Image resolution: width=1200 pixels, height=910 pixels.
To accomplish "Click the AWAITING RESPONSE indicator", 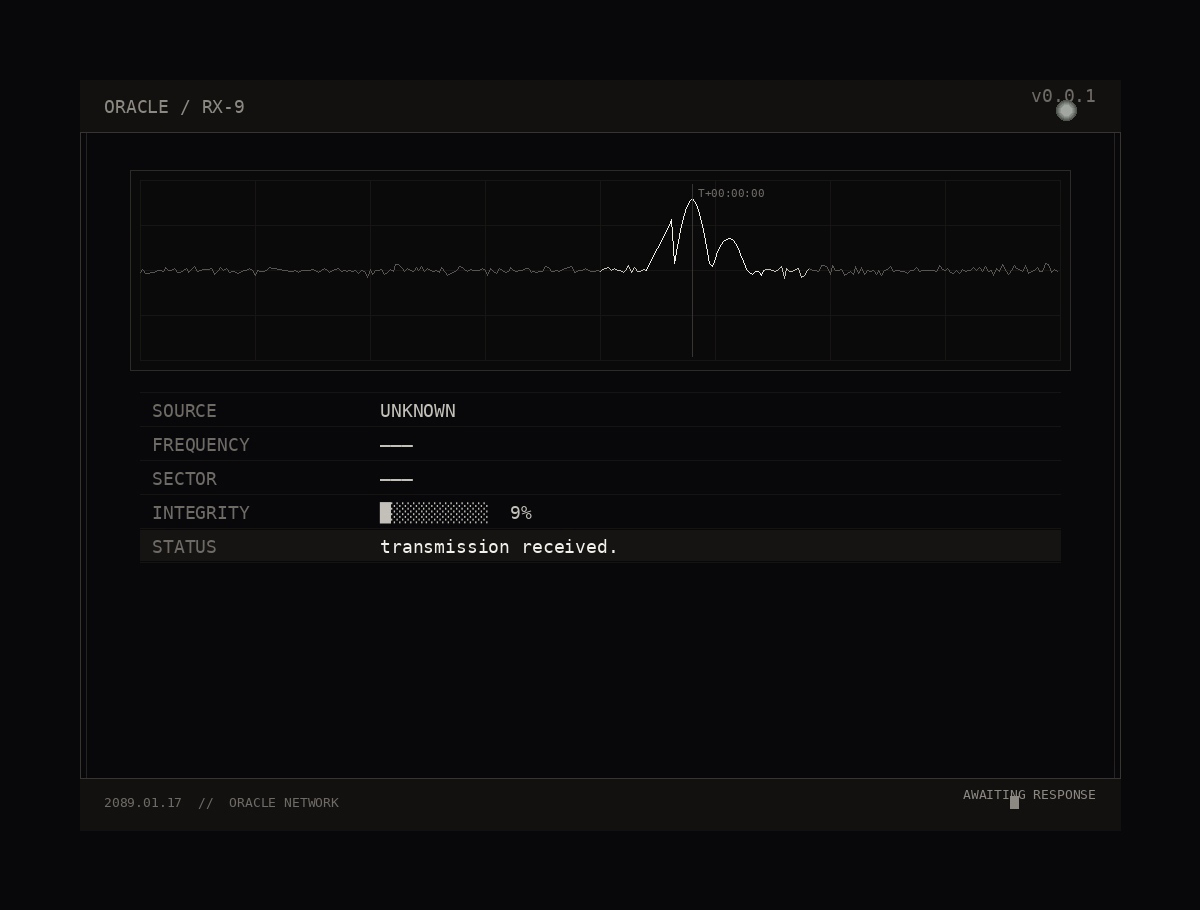I will [1029, 794].
